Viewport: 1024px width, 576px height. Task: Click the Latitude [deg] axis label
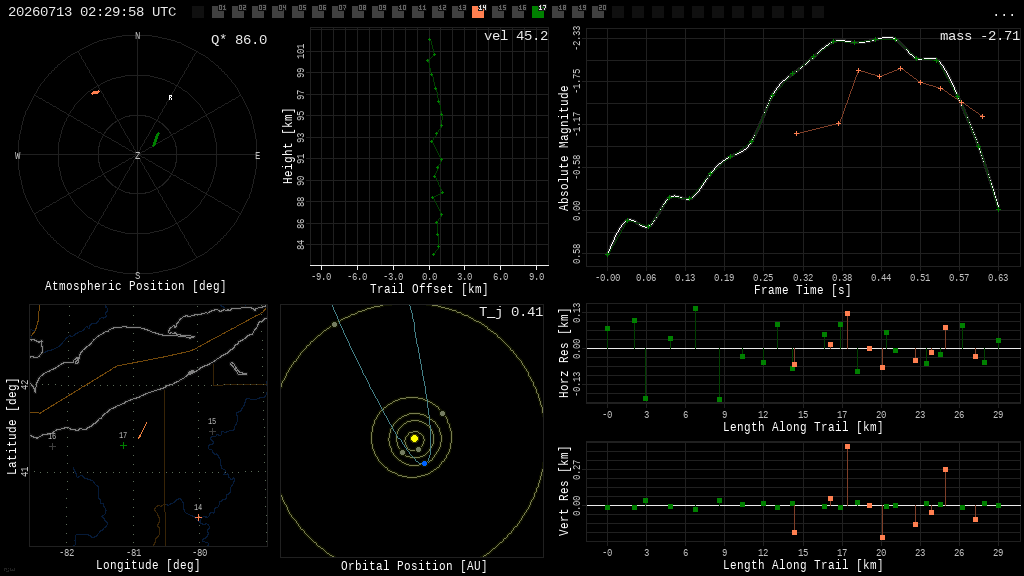point(12,426)
